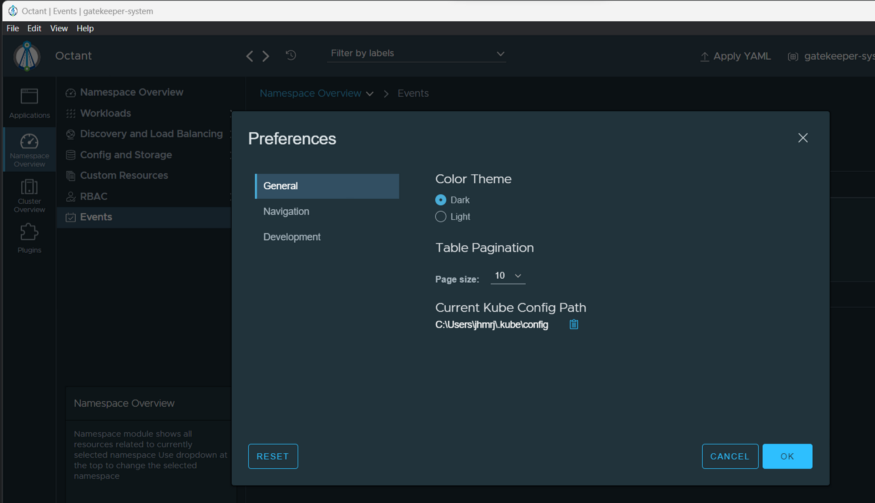This screenshot has height=503, width=875.
Task: Confirm preferences with OK button
Action: (x=787, y=456)
